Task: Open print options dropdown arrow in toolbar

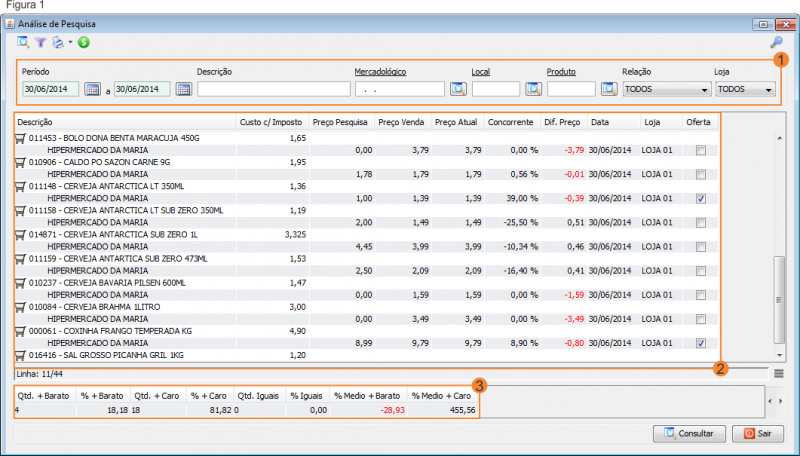Action: pyautogui.click(x=69, y=43)
